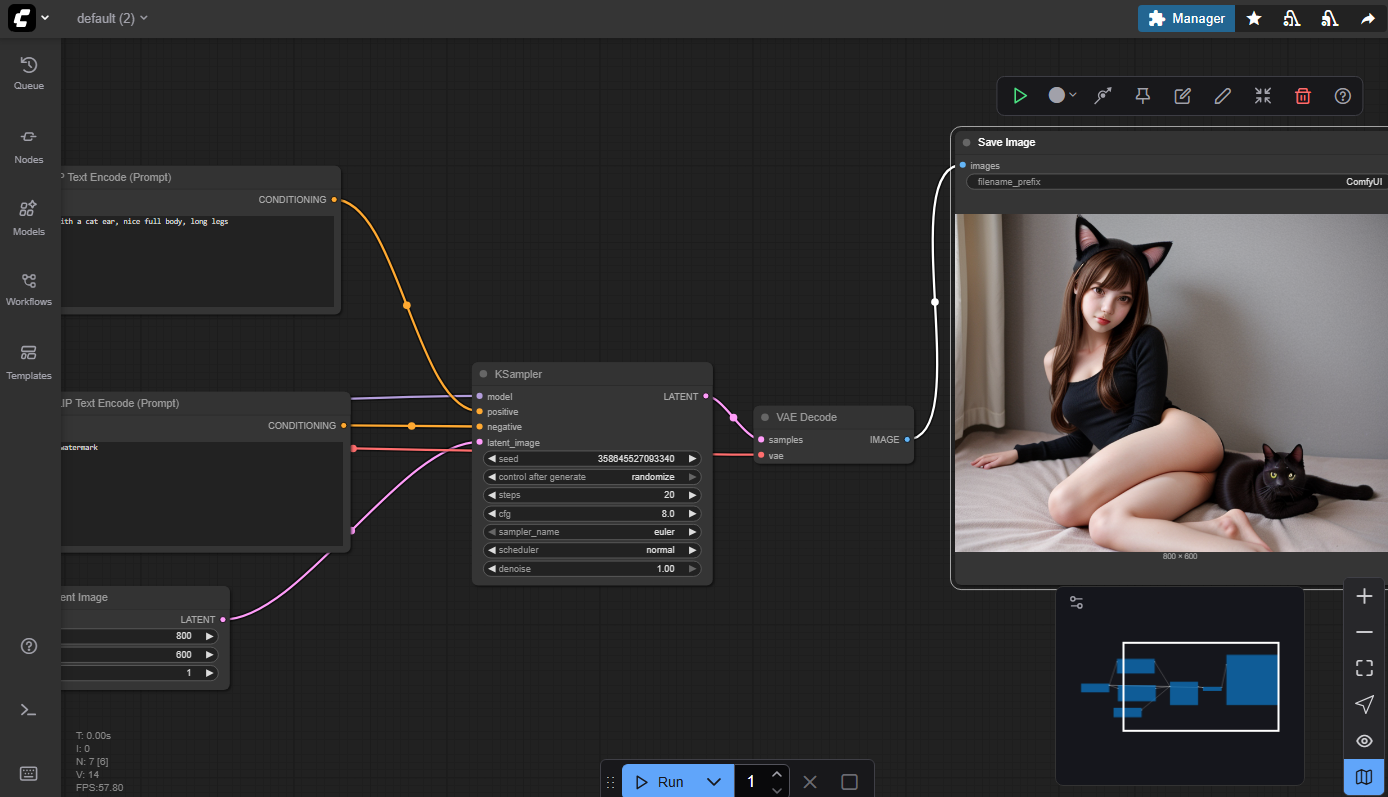
Task: Open the Models library in the sidebar
Action: 29,217
